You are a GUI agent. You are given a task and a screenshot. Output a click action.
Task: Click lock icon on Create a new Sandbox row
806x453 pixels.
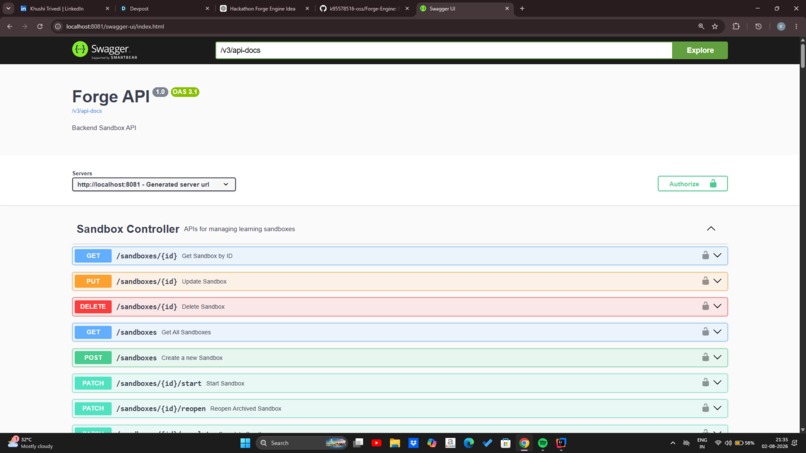705,357
